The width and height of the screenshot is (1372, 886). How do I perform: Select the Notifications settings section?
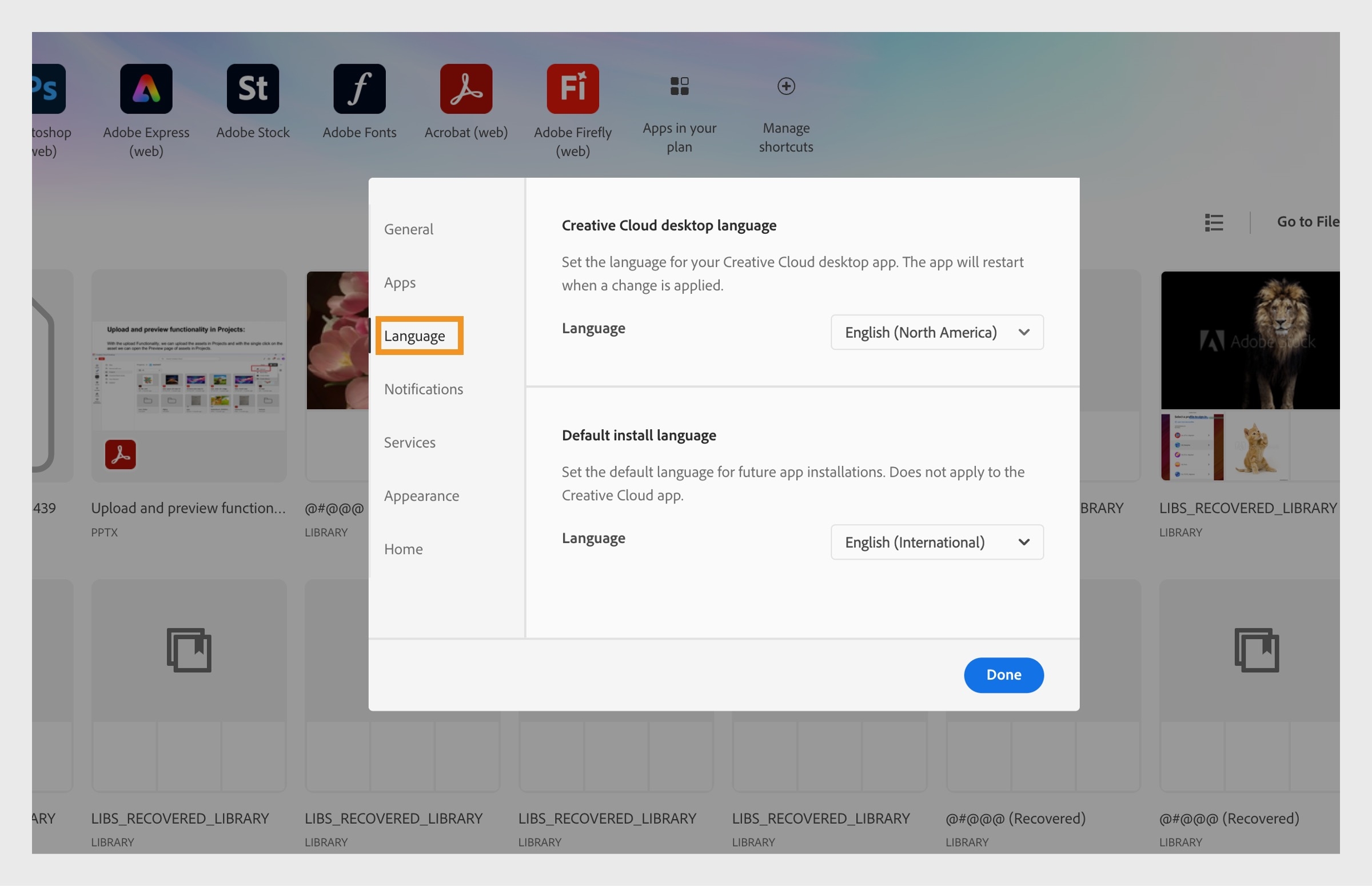pyautogui.click(x=424, y=389)
